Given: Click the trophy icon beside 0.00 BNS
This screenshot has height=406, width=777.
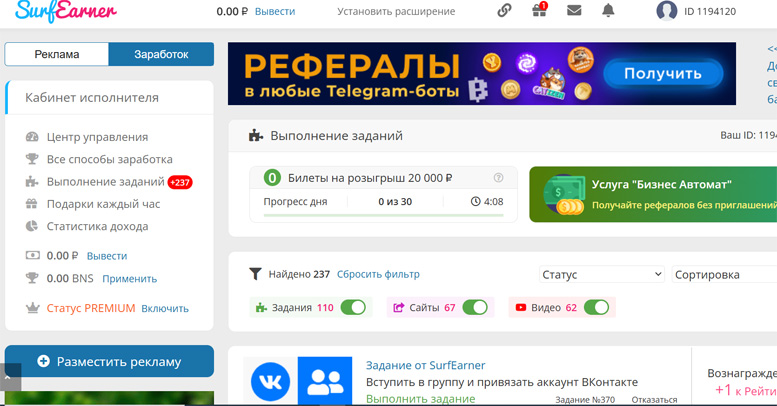Looking at the screenshot, I should [x=32, y=278].
